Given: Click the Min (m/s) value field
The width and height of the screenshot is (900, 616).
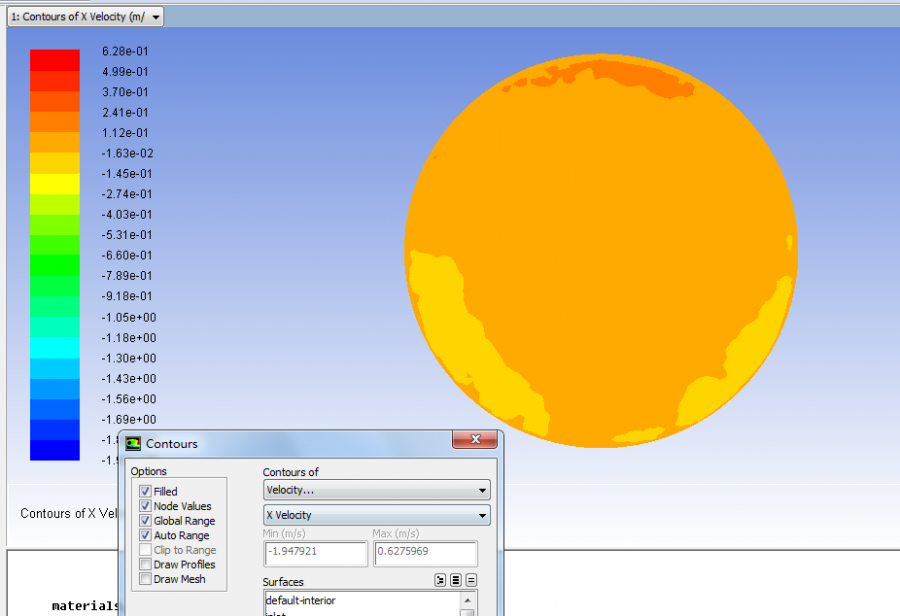Looking at the screenshot, I should tap(316, 553).
